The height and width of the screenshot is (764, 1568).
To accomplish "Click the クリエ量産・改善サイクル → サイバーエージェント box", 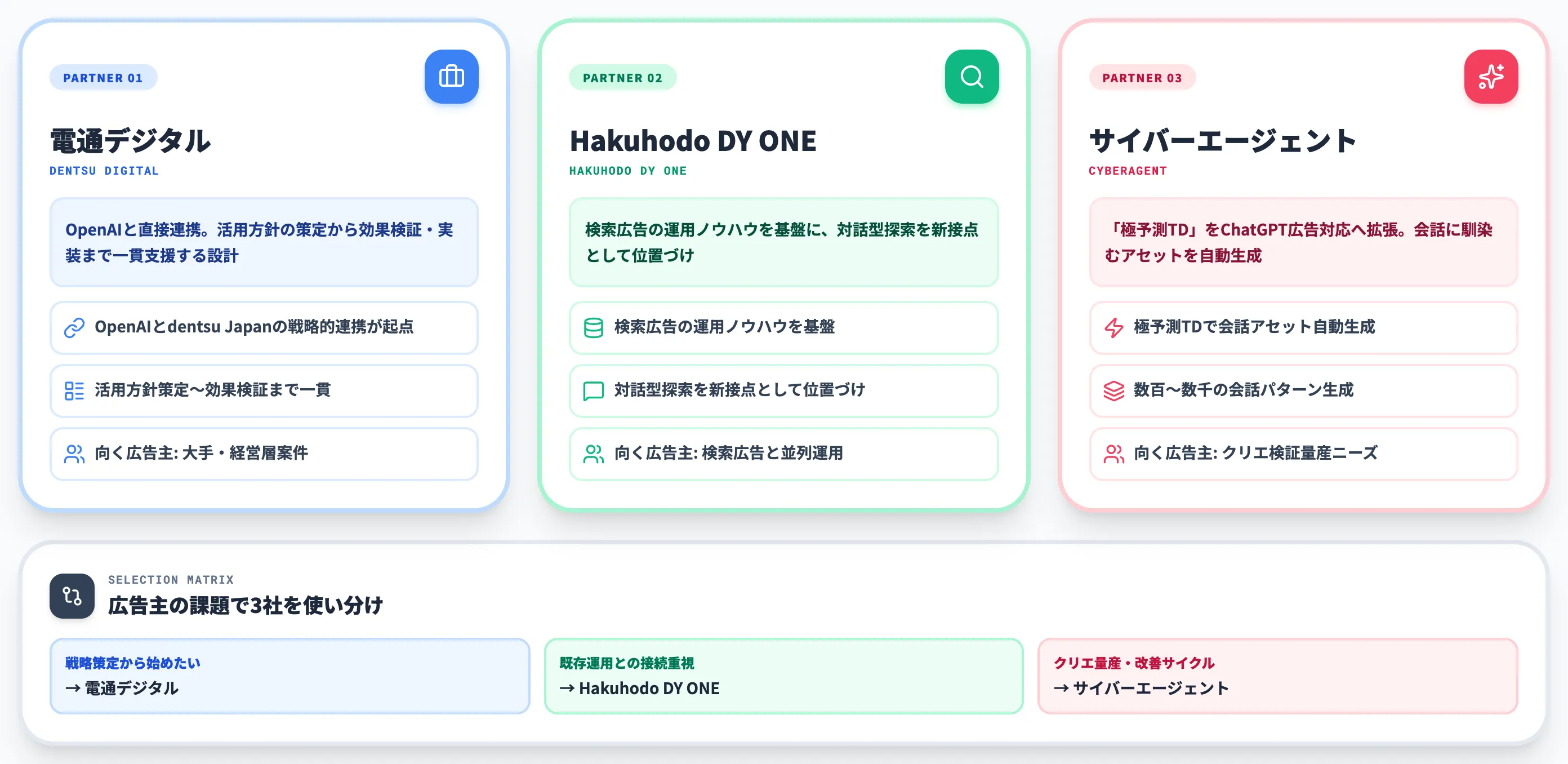I will [x=1277, y=676].
